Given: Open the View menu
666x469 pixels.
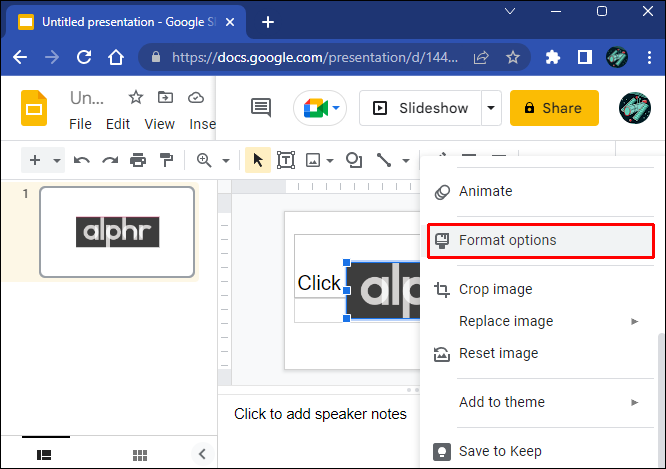Looking at the screenshot, I should (x=159, y=124).
